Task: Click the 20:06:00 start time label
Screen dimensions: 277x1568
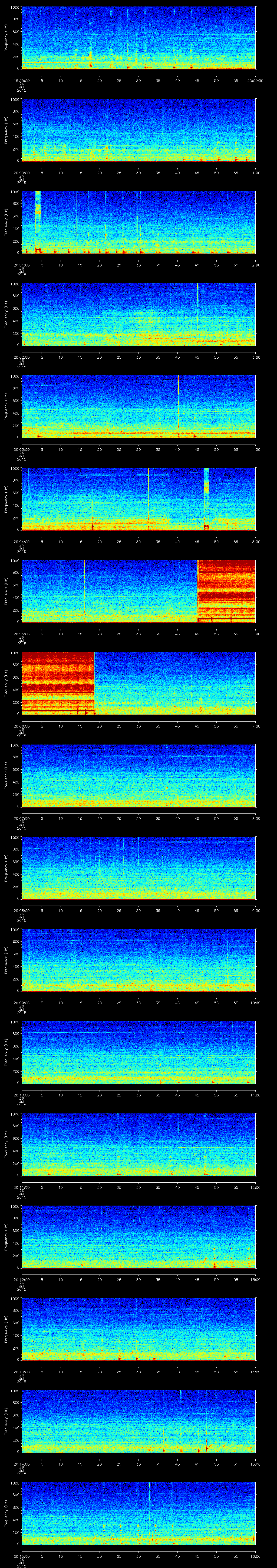Action: coord(21,726)
